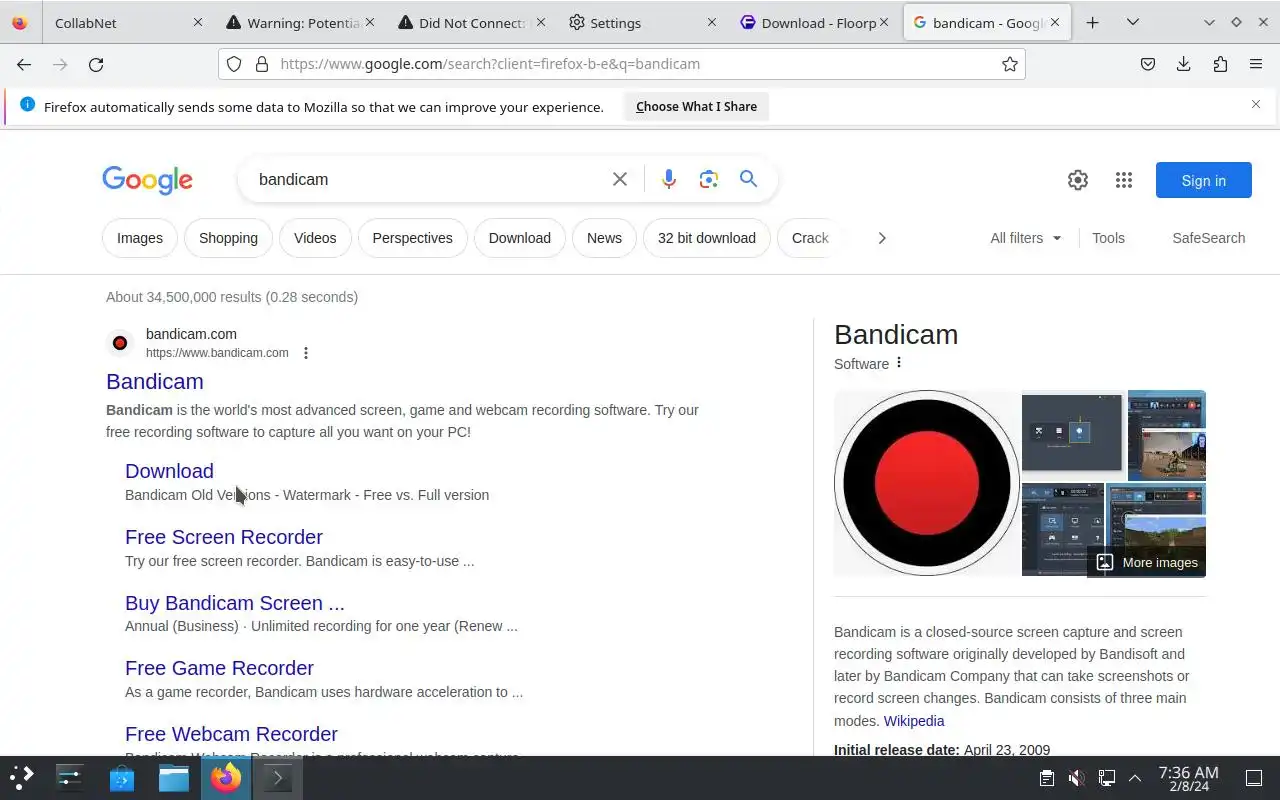
Task: Expand the All filters dropdown
Action: pyautogui.click(x=1026, y=238)
